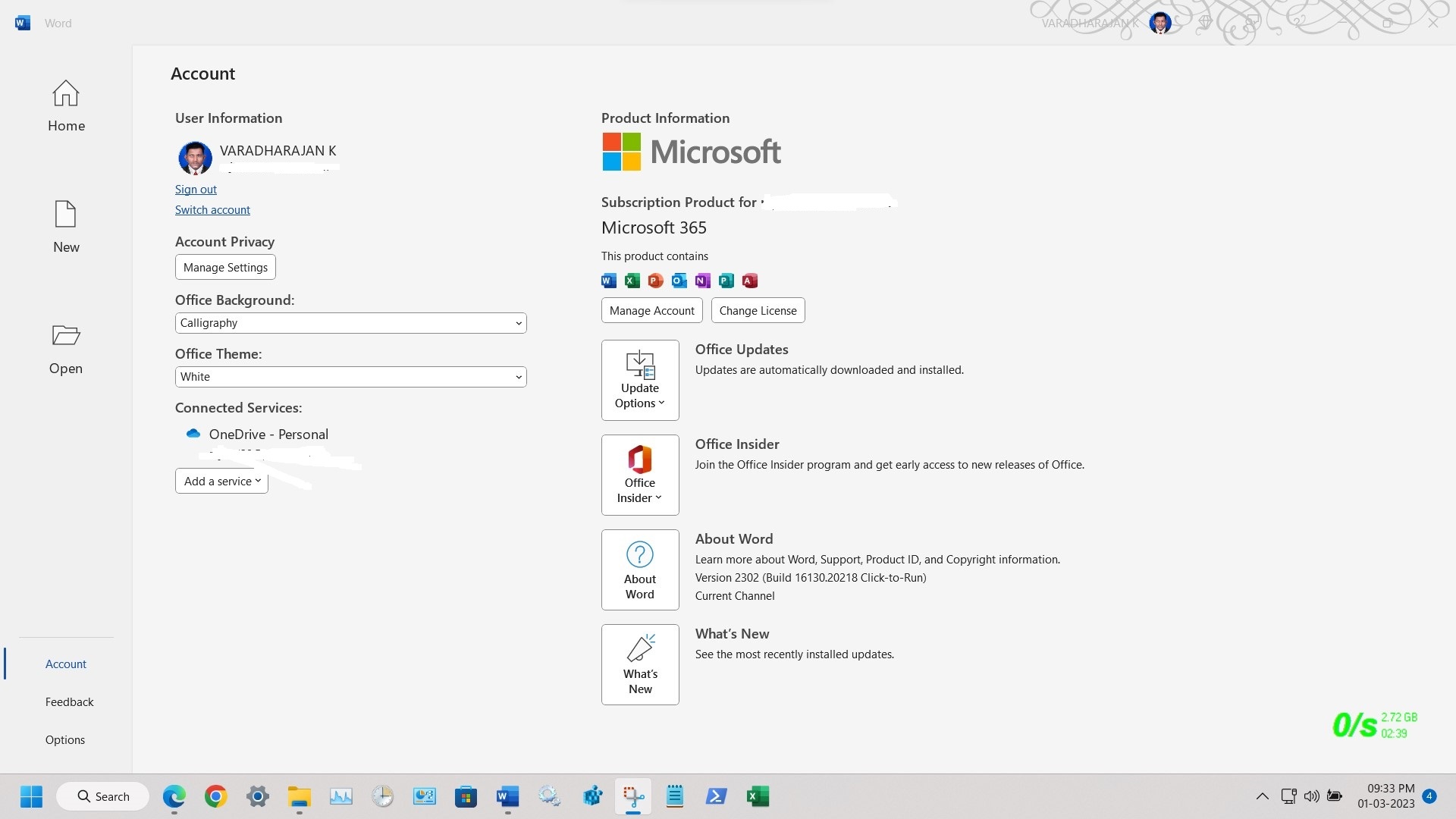Click the Sign out link
This screenshot has width=1456, height=819.
click(x=196, y=190)
